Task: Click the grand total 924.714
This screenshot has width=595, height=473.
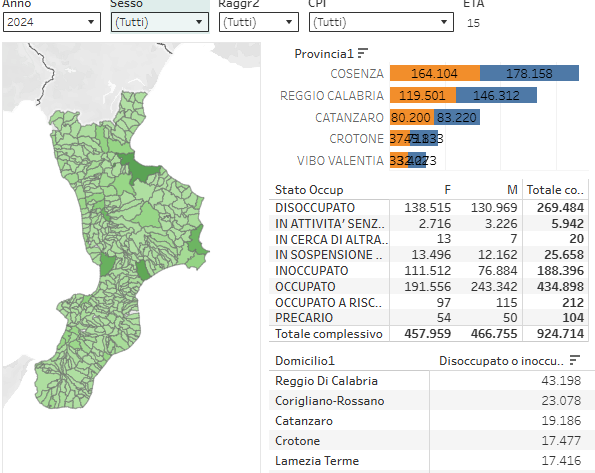Action: 560,334
